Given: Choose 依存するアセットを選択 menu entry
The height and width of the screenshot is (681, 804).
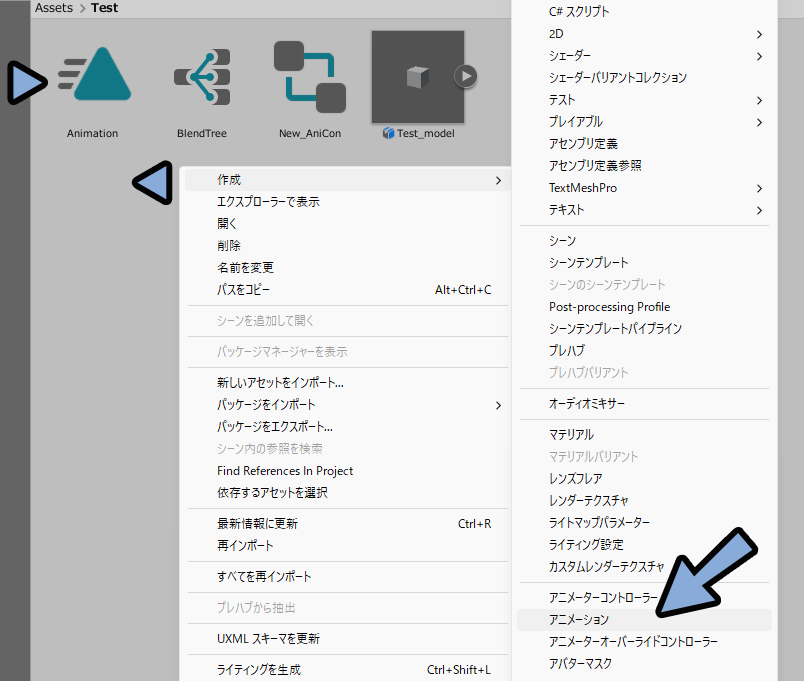Looking at the screenshot, I should tap(348, 493).
